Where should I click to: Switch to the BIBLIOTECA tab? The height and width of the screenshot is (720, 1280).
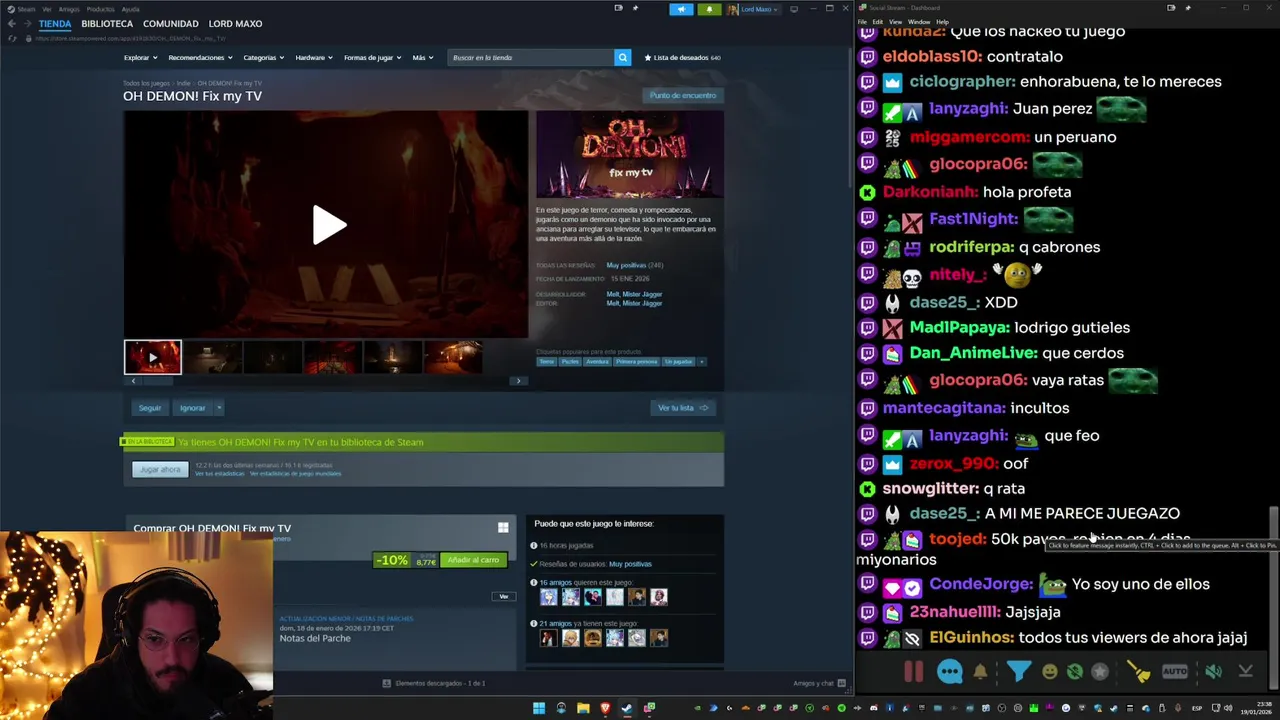(x=107, y=23)
